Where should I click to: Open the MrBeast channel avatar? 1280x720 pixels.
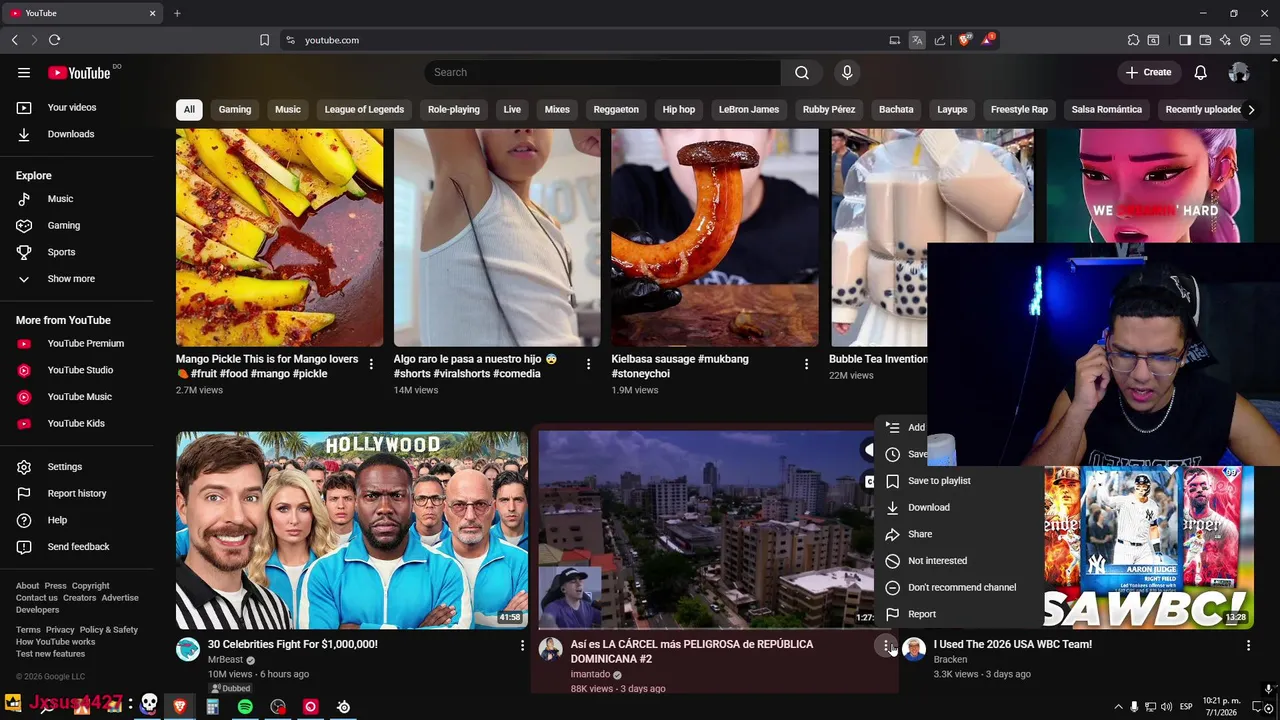coord(188,650)
